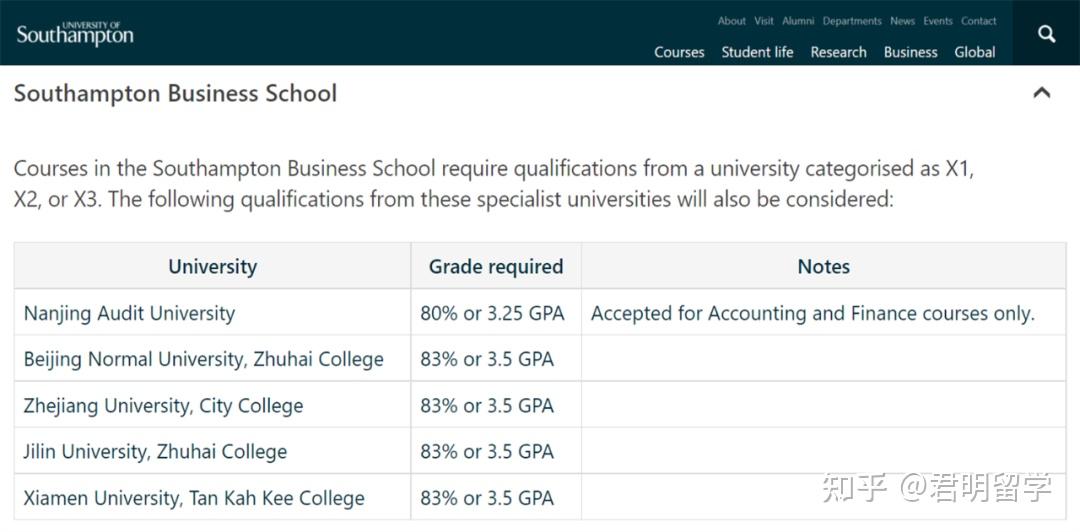Screen dimensions: 1080x532
Task: Click the Xiamen University, Tan Kah Kee College row
Action: (194, 498)
